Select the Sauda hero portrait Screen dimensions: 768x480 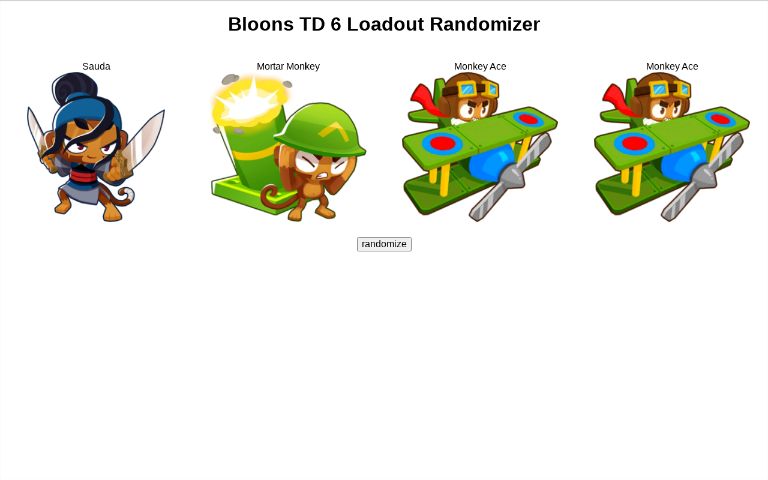coord(96,147)
